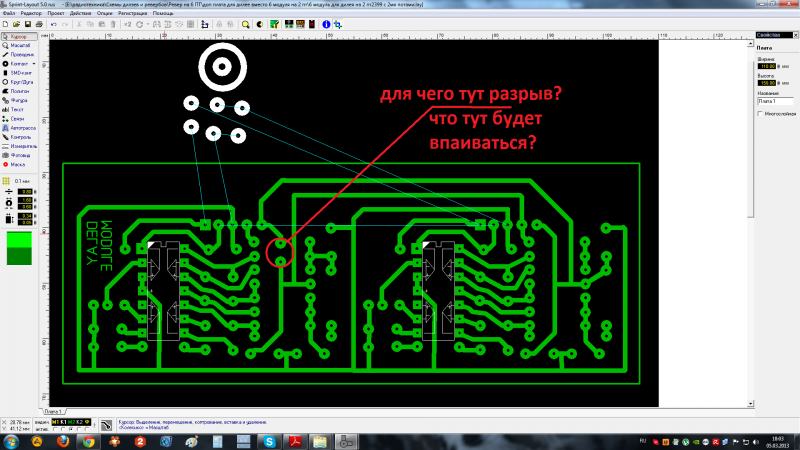
Task: Click the blue info icon in the toolbar
Action: (x=326, y=24)
